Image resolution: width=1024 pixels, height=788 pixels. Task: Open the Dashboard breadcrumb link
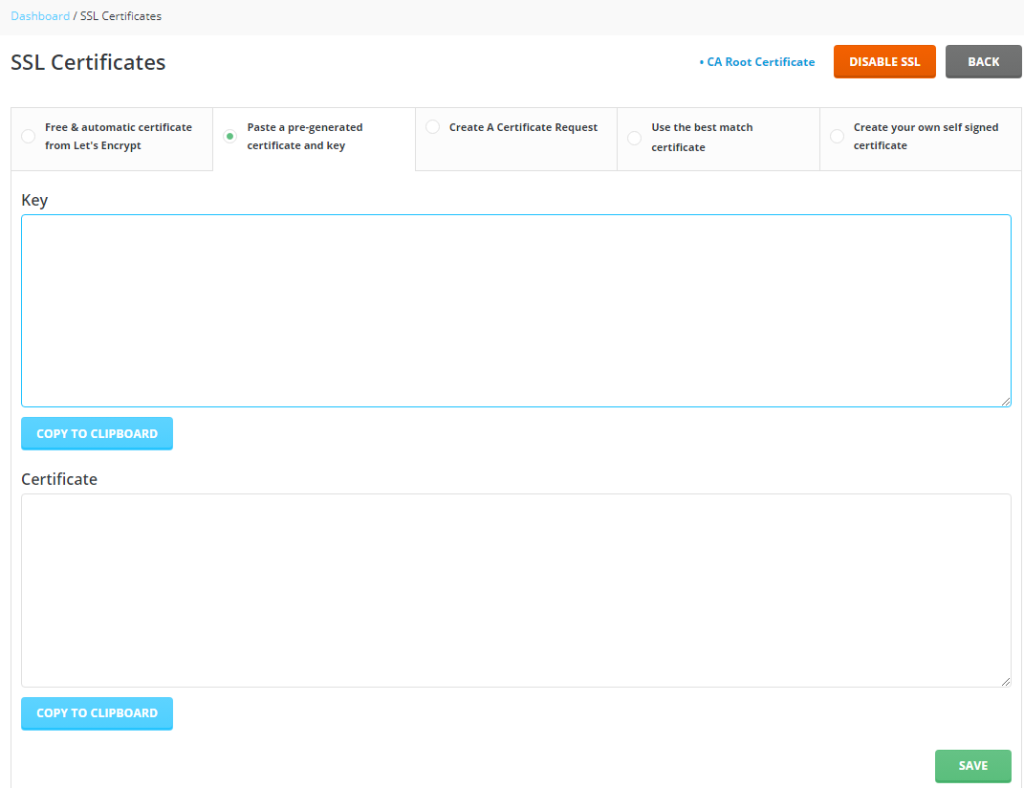[40, 16]
